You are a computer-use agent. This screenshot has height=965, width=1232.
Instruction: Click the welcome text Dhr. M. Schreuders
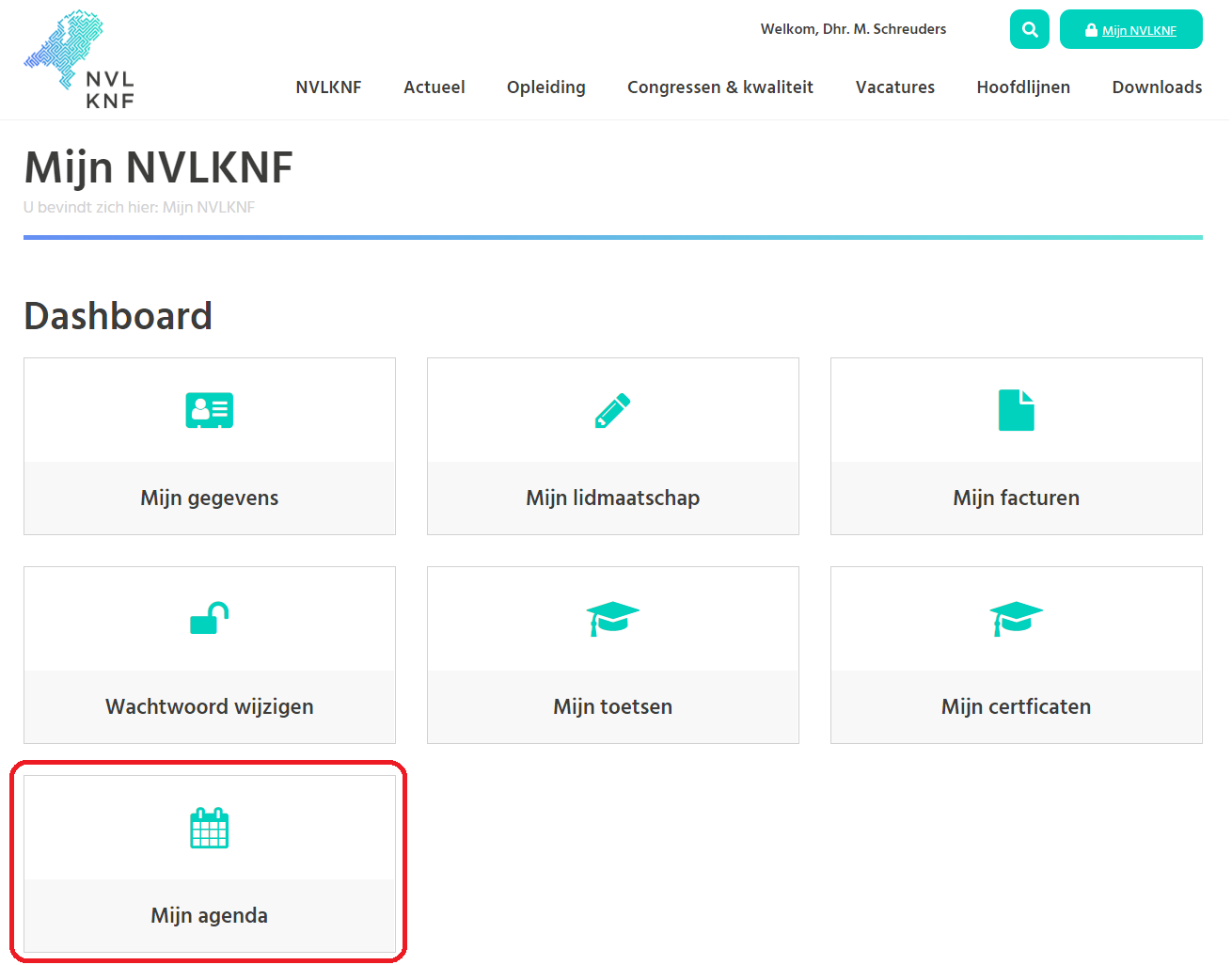point(884,29)
